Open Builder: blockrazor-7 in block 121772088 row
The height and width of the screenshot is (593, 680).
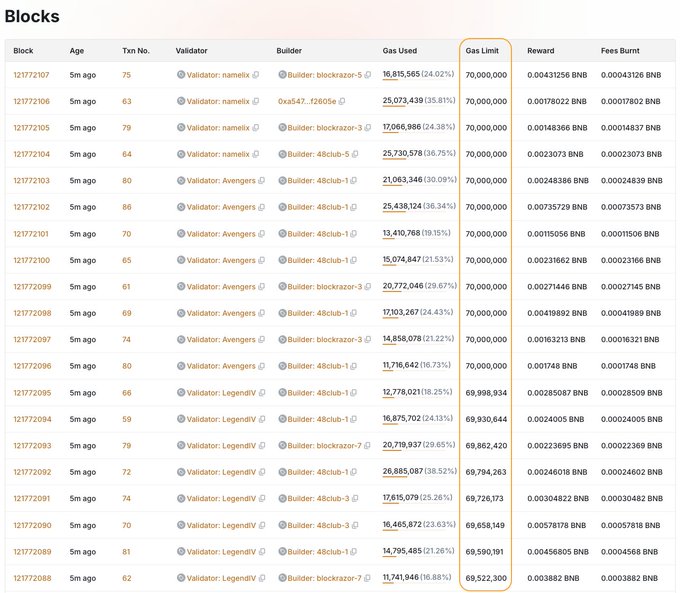(324, 578)
